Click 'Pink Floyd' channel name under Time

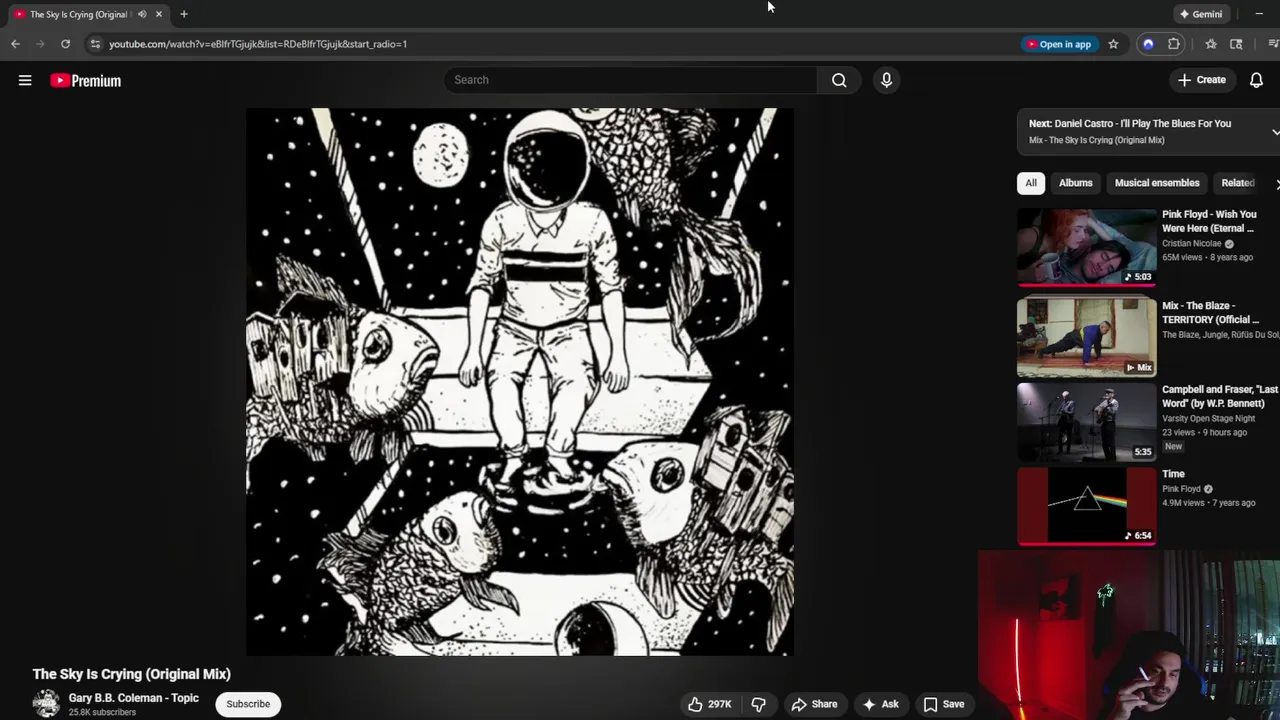coord(1181,489)
